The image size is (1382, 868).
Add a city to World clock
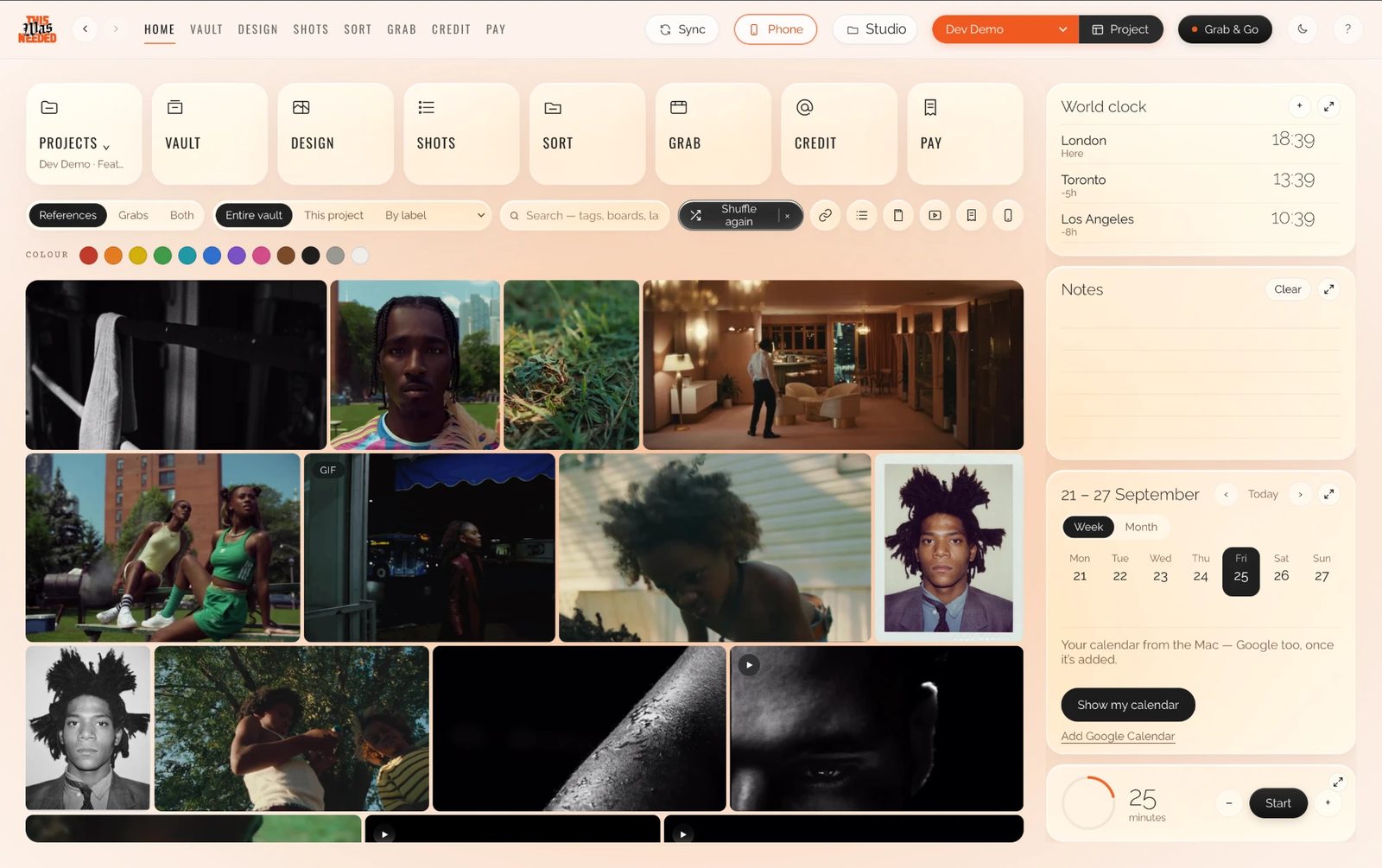(1299, 106)
